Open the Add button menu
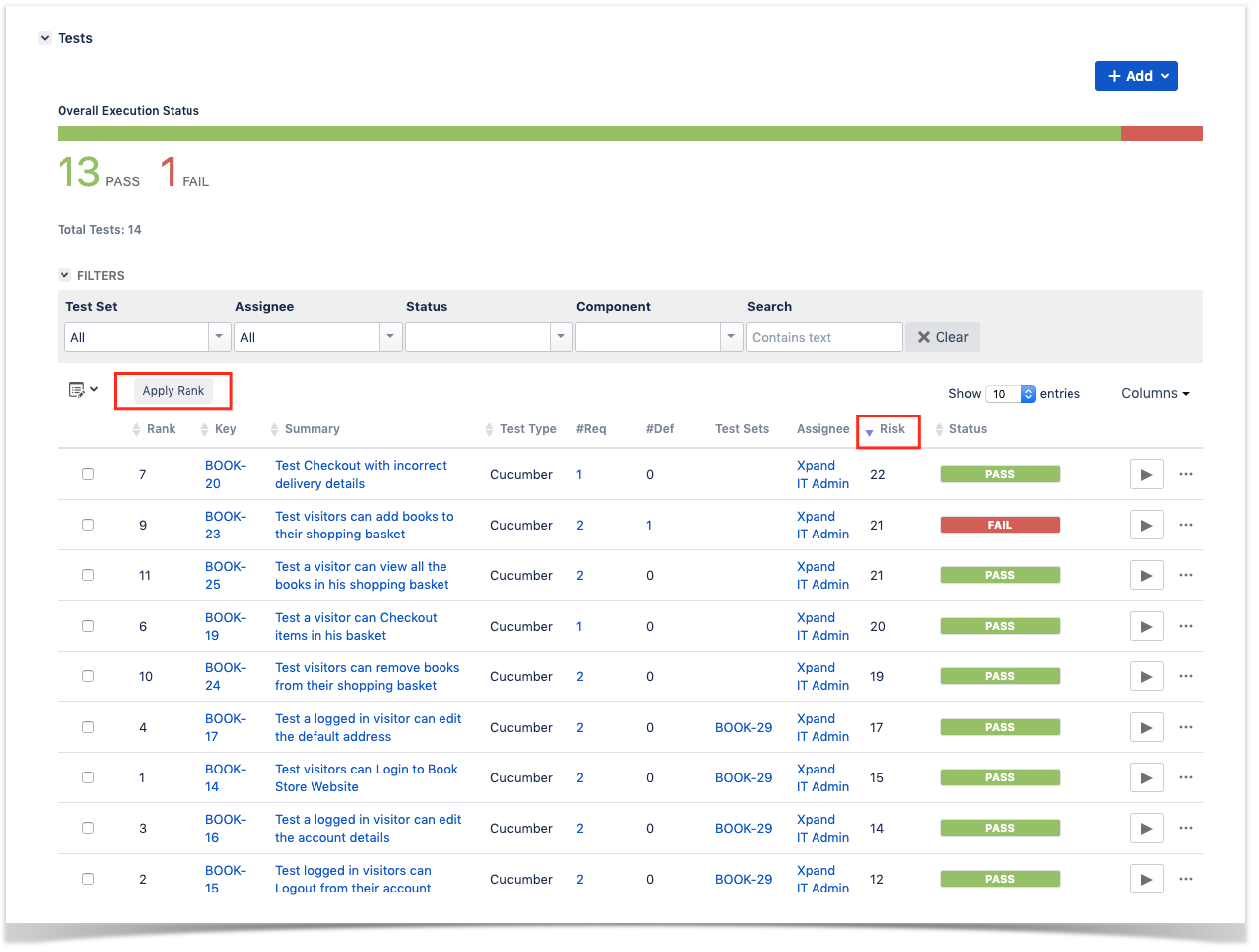 (x=1136, y=76)
